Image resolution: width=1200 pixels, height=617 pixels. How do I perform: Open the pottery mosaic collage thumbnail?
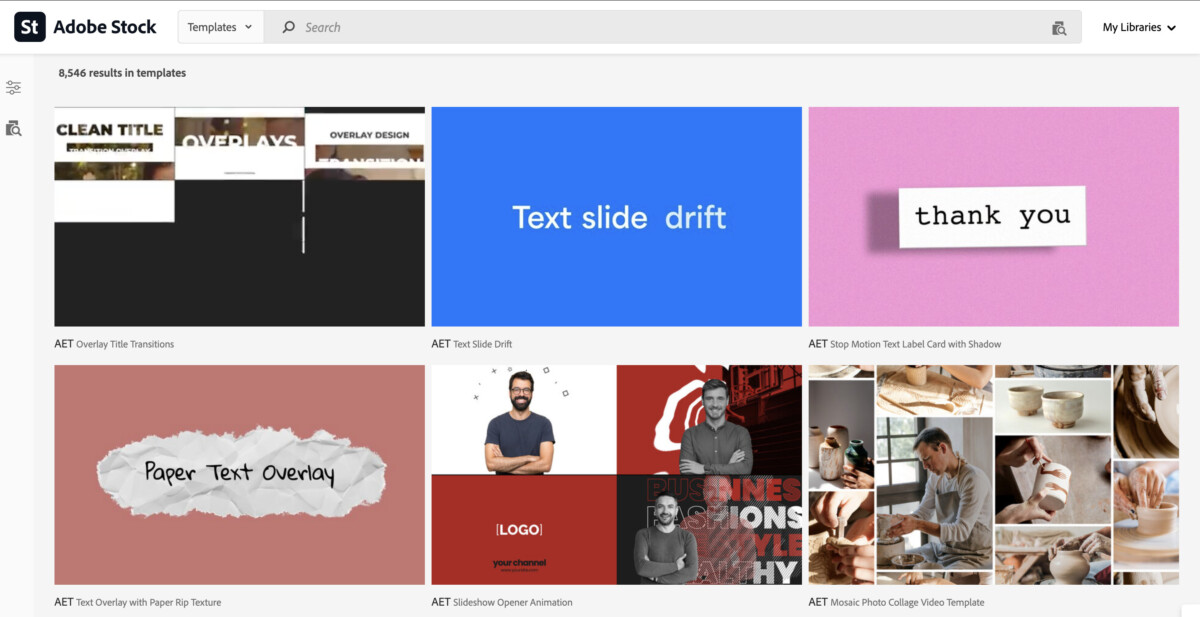(x=993, y=474)
